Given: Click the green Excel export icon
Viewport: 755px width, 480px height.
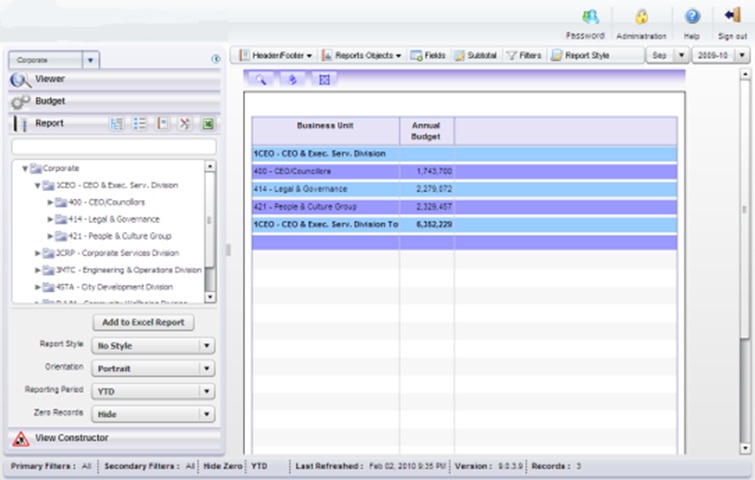Looking at the screenshot, I should coord(208,124).
